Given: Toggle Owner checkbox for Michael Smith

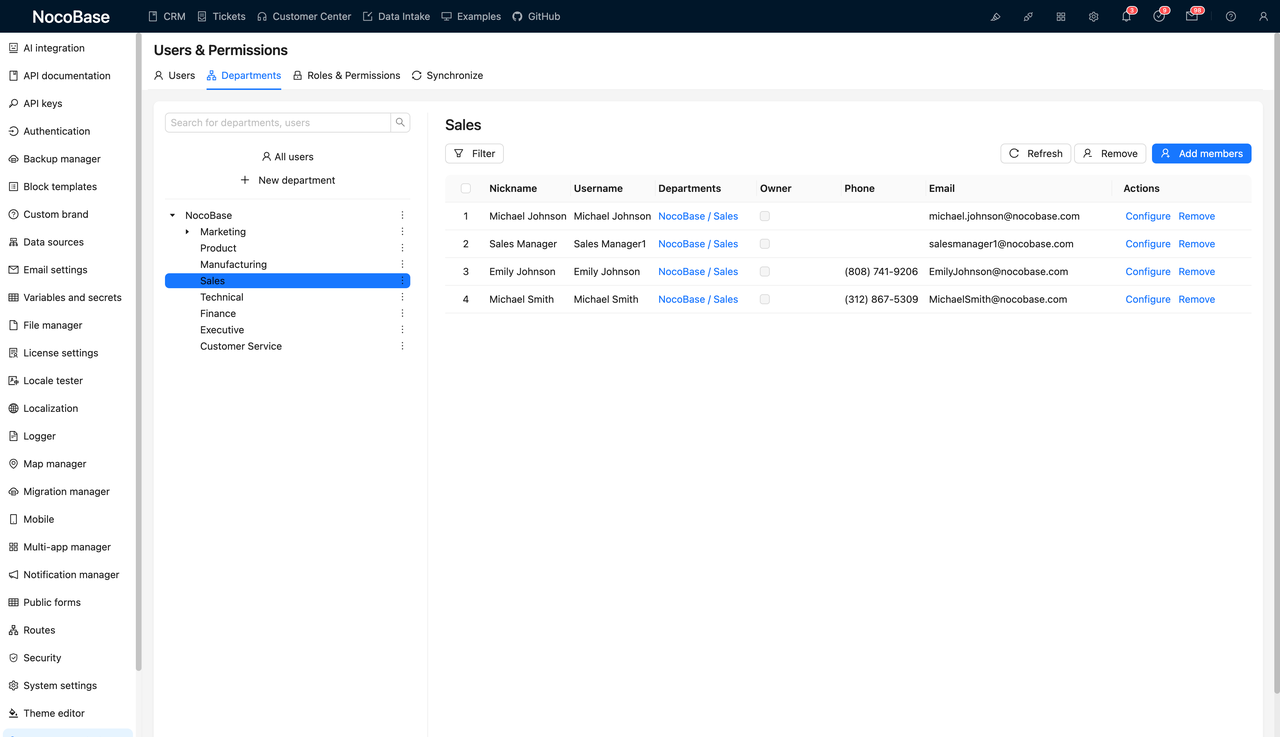Looking at the screenshot, I should pos(765,299).
